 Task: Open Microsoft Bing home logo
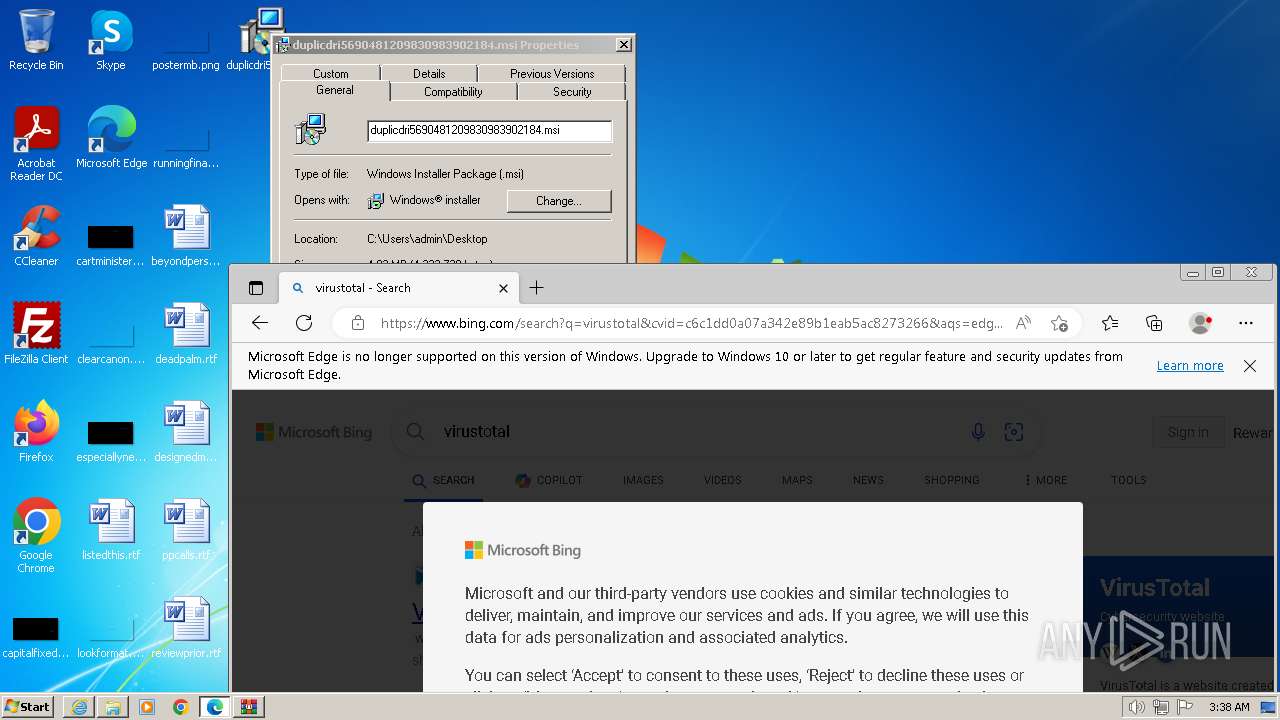(313, 432)
